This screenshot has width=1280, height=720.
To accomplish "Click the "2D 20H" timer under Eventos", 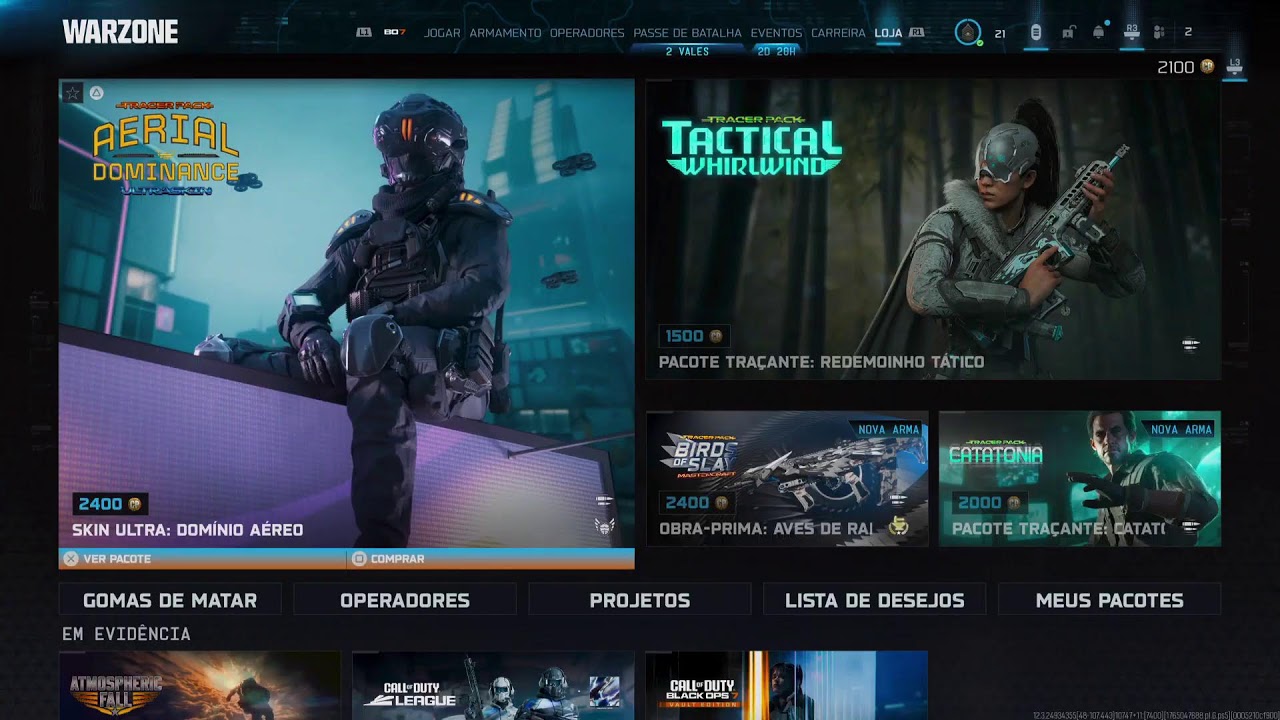I will (776, 51).
